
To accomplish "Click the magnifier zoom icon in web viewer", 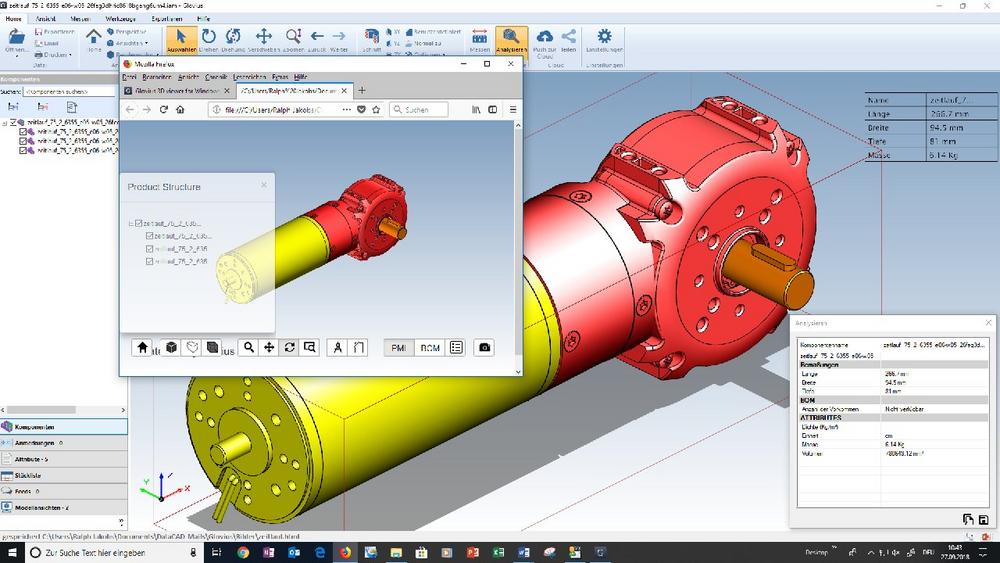I will coord(249,347).
